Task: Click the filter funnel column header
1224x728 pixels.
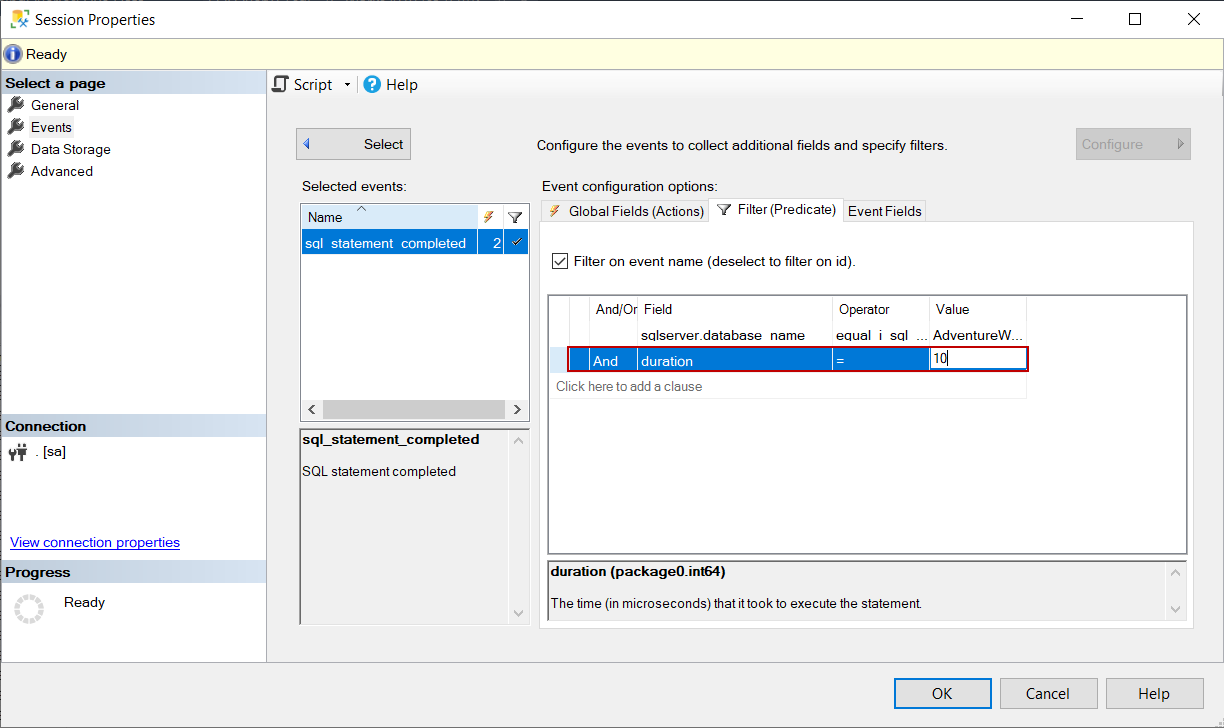Action: [x=515, y=217]
